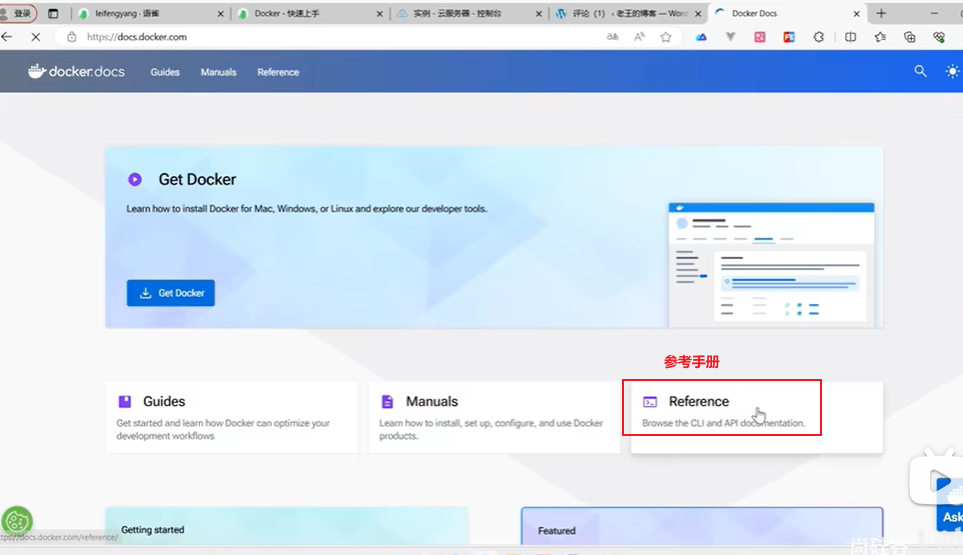Click the site info lock icon
This screenshot has height=555, width=963.
(72, 37)
